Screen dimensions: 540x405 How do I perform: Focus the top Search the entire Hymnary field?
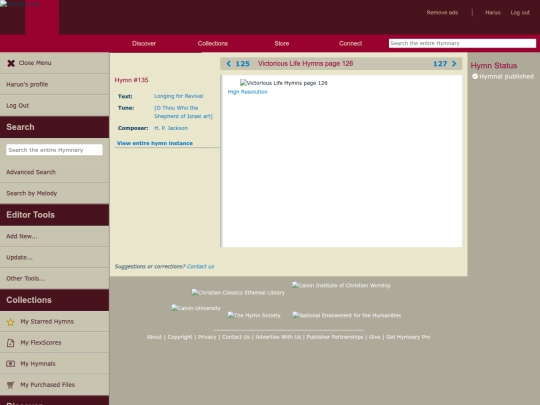pos(462,43)
